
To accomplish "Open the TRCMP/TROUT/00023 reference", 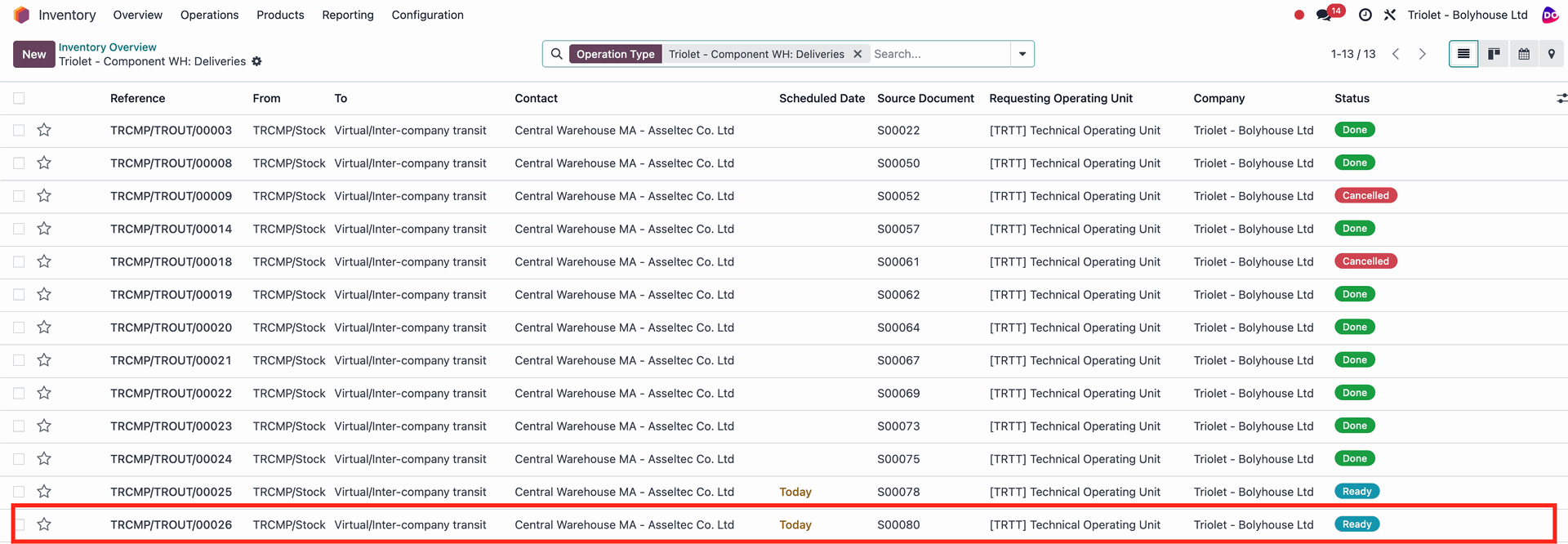I will click(171, 426).
